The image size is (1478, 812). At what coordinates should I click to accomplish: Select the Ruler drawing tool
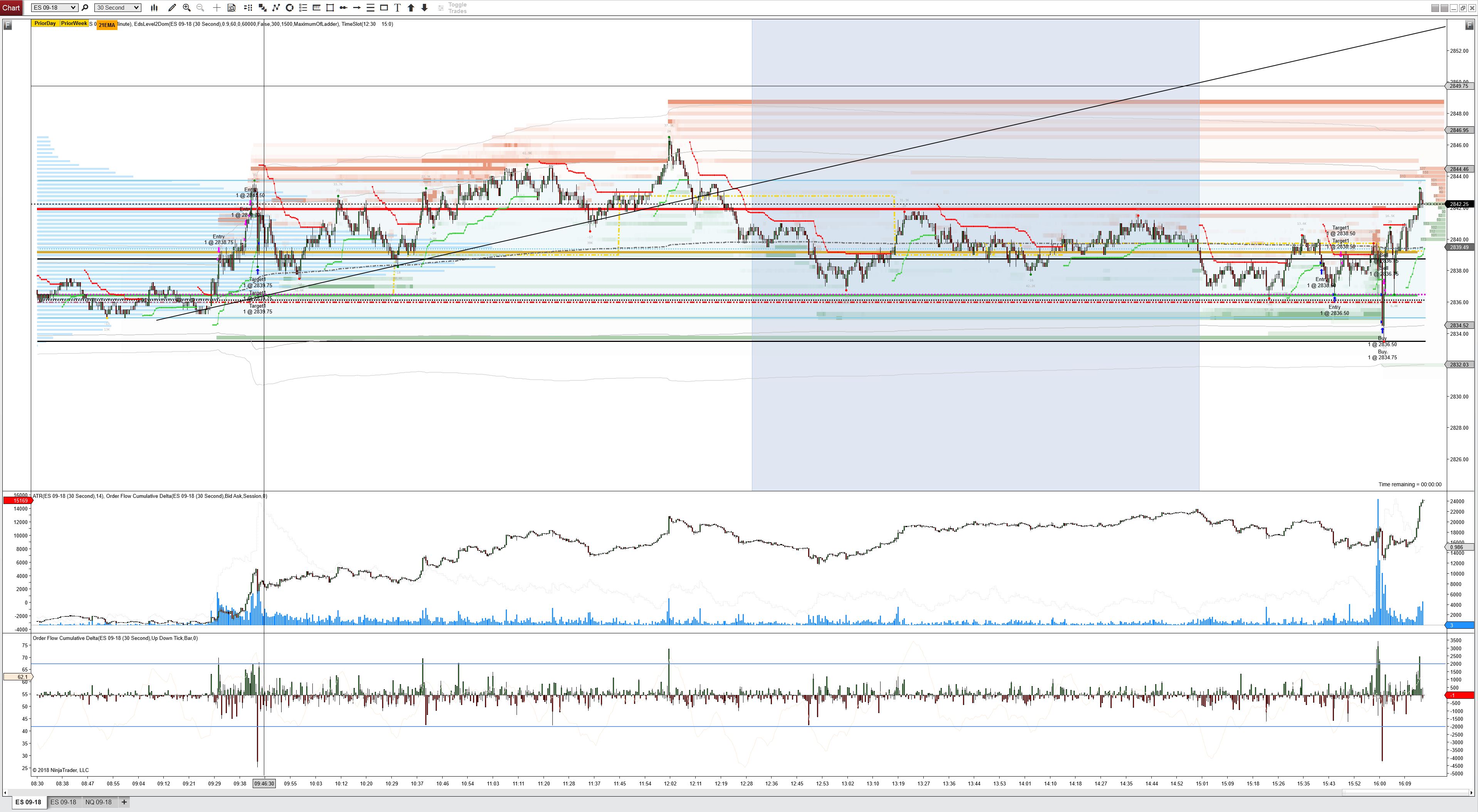click(316, 7)
